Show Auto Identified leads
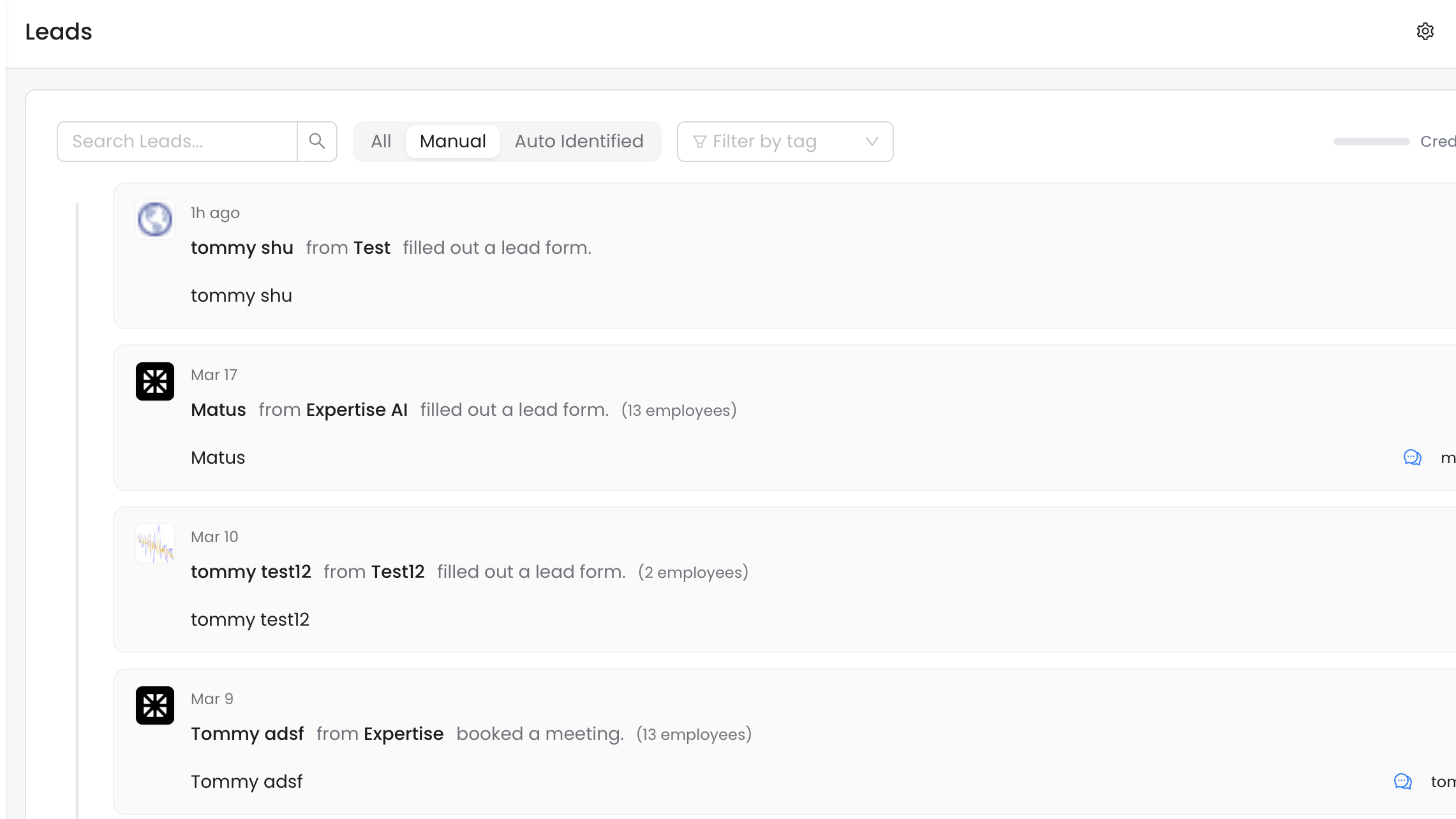Screen dimensions: 1456x819 pyautogui.click(x=579, y=141)
